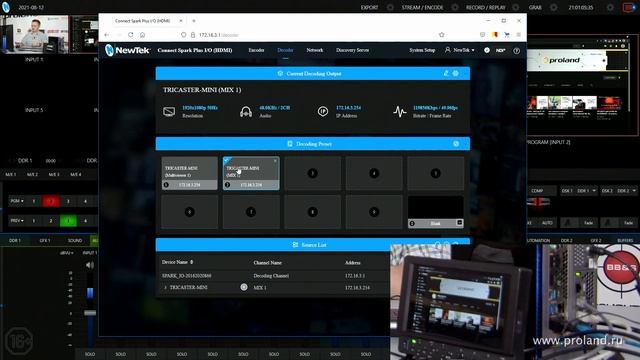Image resolution: width=640 pixels, height=360 pixels.
Task: Select input 1 on the PREV row
Action: point(33,220)
